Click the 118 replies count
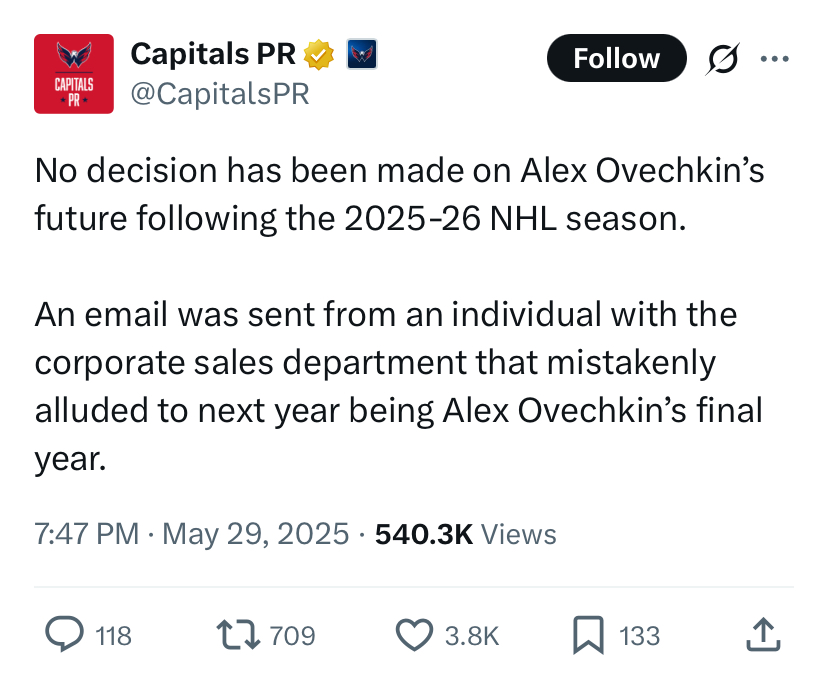Image resolution: width=828 pixels, height=677 pixels. (x=114, y=635)
